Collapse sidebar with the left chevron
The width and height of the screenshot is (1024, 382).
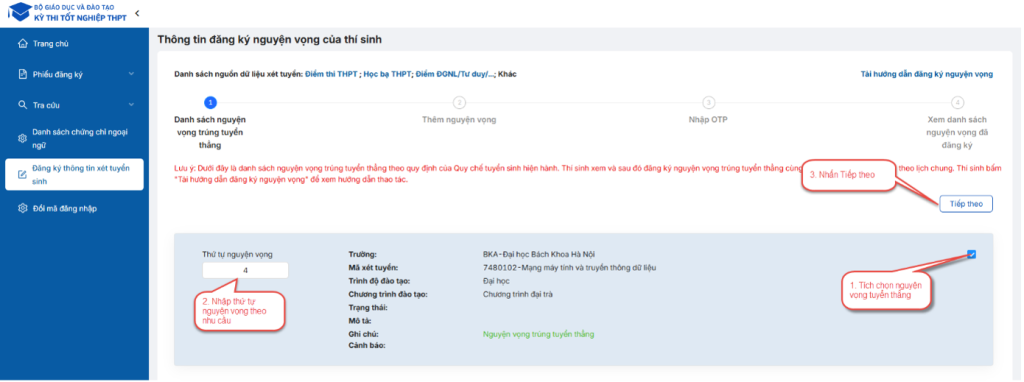[137, 13]
